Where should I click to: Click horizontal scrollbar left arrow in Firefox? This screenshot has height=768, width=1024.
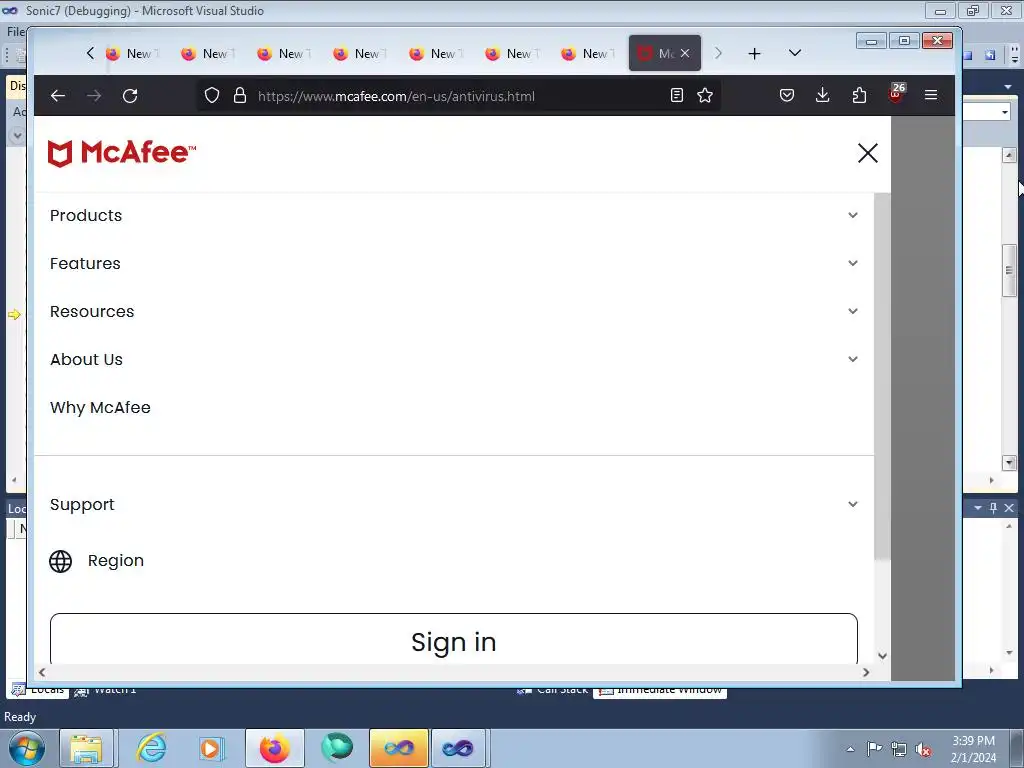pyautogui.click(x=42, y=673)
